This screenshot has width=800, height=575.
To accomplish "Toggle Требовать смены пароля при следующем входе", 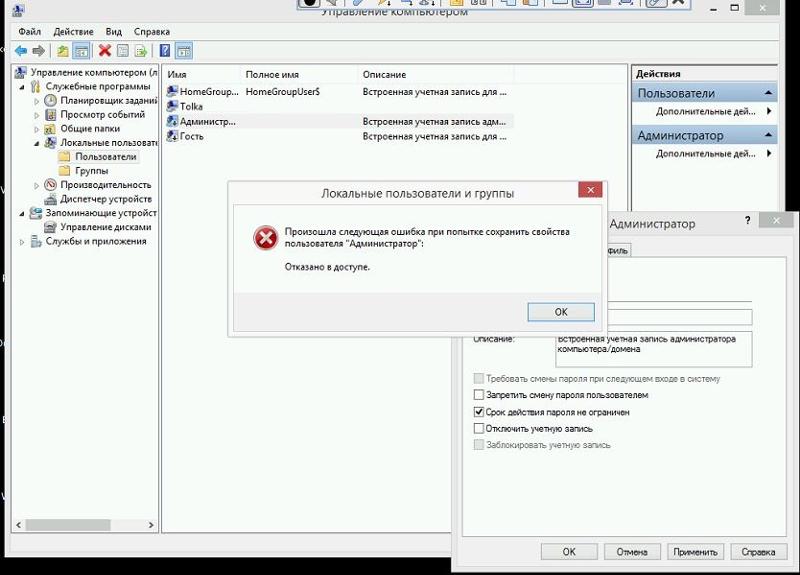I will click(479, 379).
